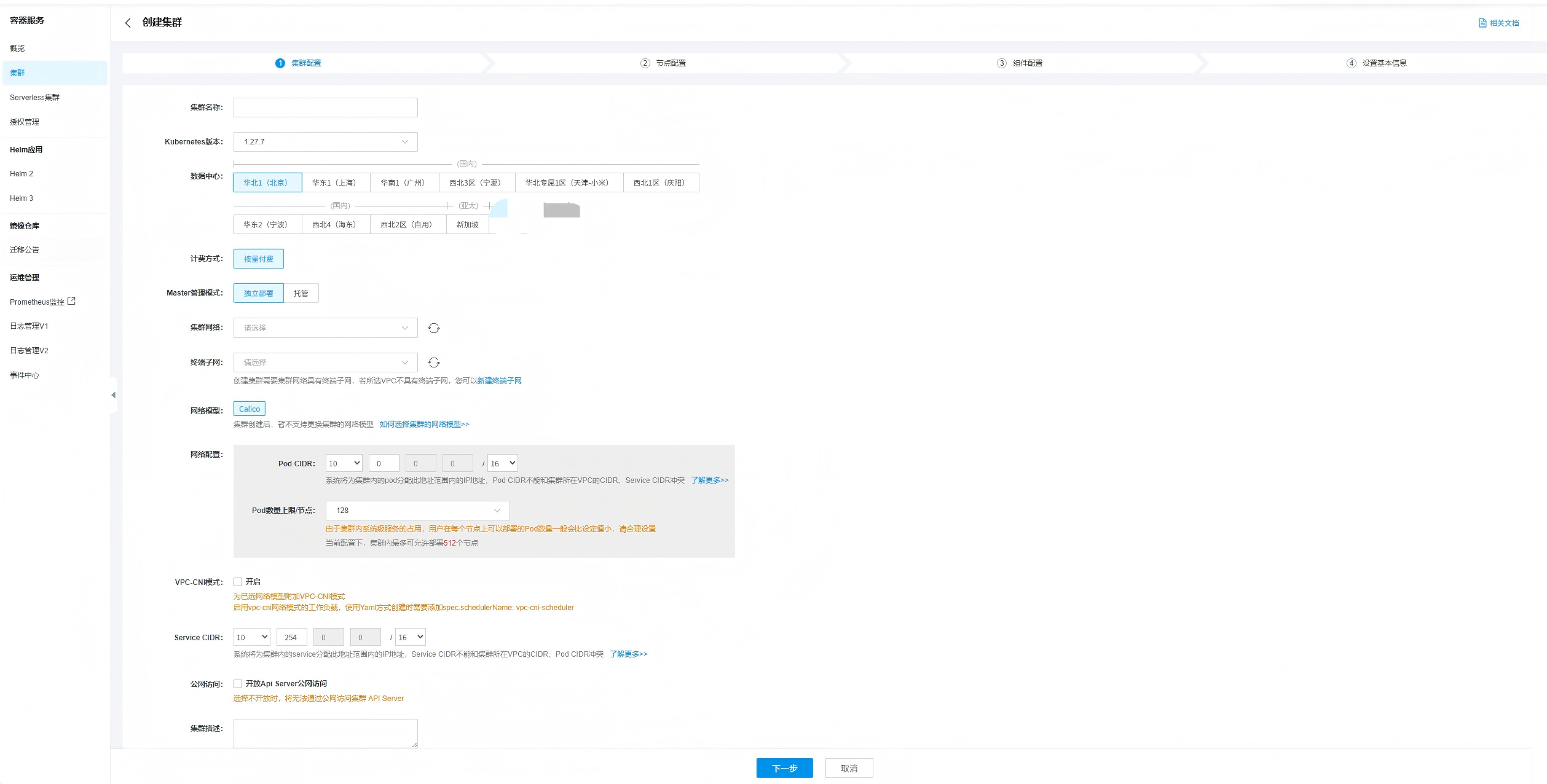Click the back arrow beside 创建集群
Image resolution: width=1547 pixels, height=784 pixels.
(x=128, y=23)
